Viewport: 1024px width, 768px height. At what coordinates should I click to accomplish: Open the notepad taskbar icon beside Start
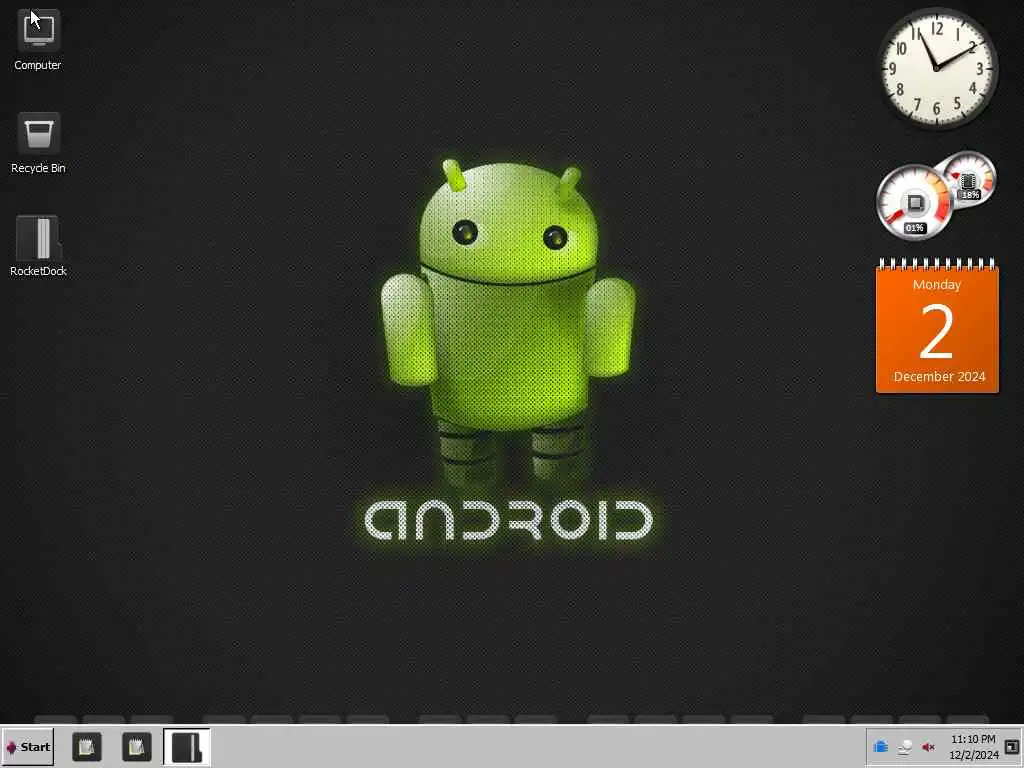coord(86,746)
